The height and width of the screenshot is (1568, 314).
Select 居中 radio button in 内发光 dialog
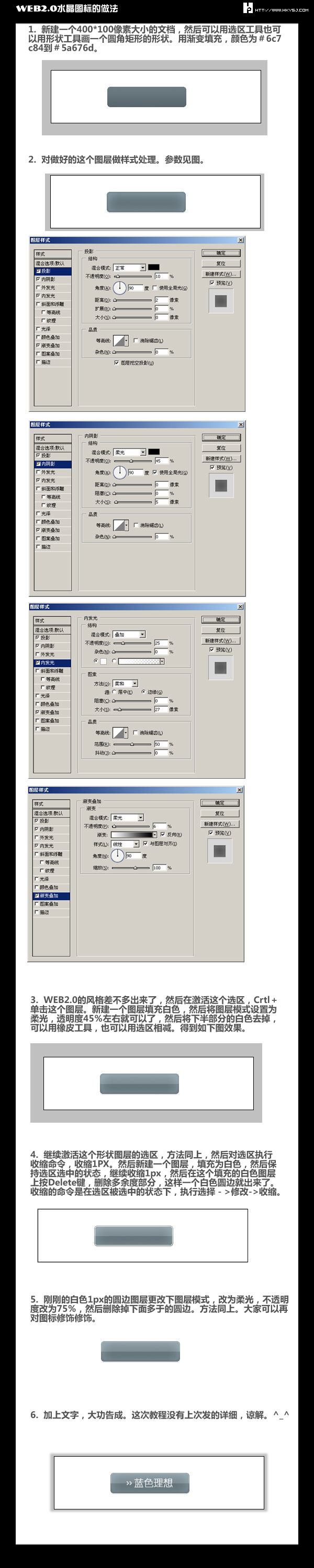click(114, 691)
